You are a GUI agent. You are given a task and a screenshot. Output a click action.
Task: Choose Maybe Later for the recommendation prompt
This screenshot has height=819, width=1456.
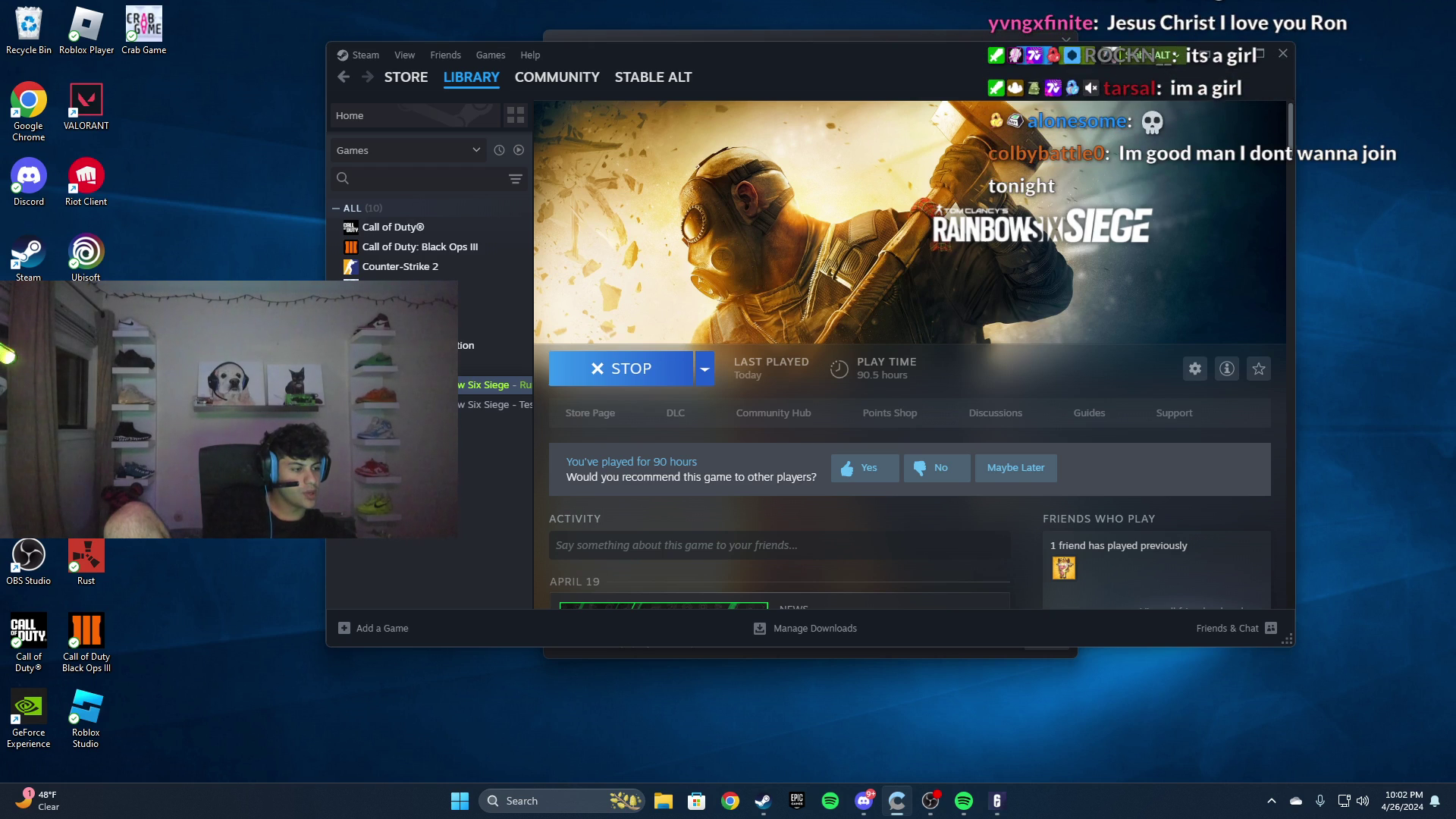1015,468
